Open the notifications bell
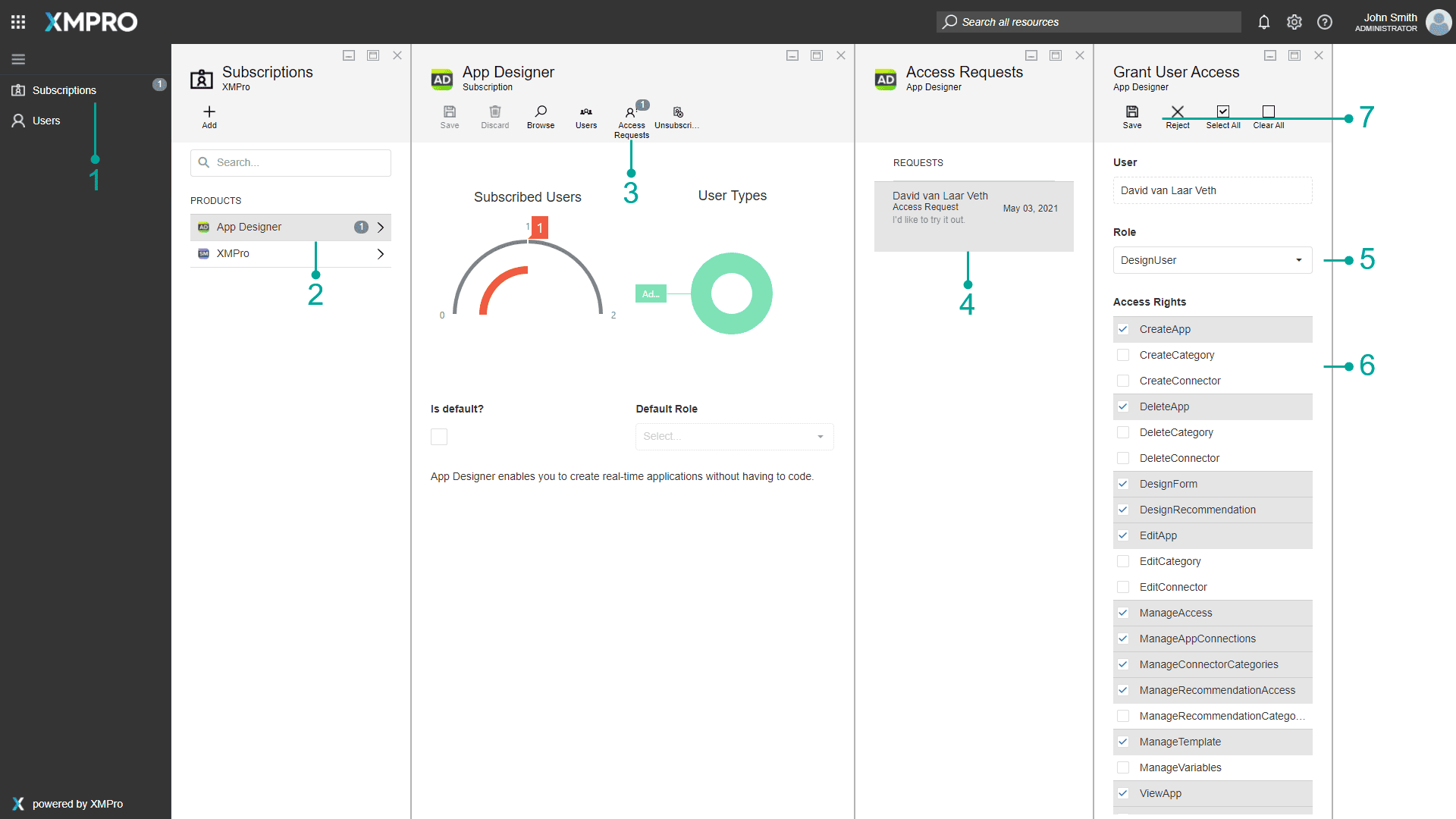The height and width of the screenshot is (819, 1456). [x=1264, y=22]
